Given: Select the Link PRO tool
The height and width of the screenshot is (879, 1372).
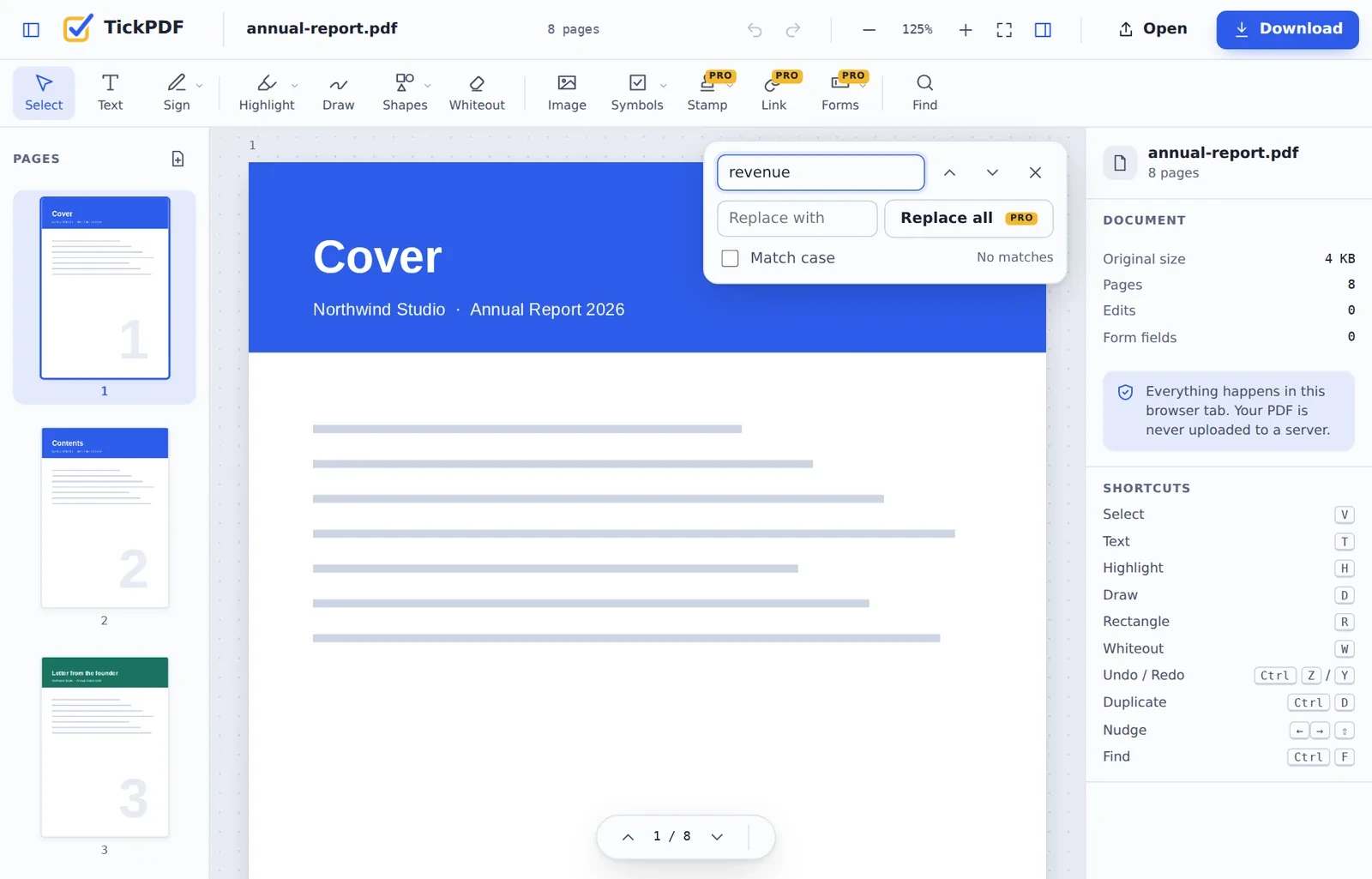Looking at the screenshot, I should (x=773, y=93).
